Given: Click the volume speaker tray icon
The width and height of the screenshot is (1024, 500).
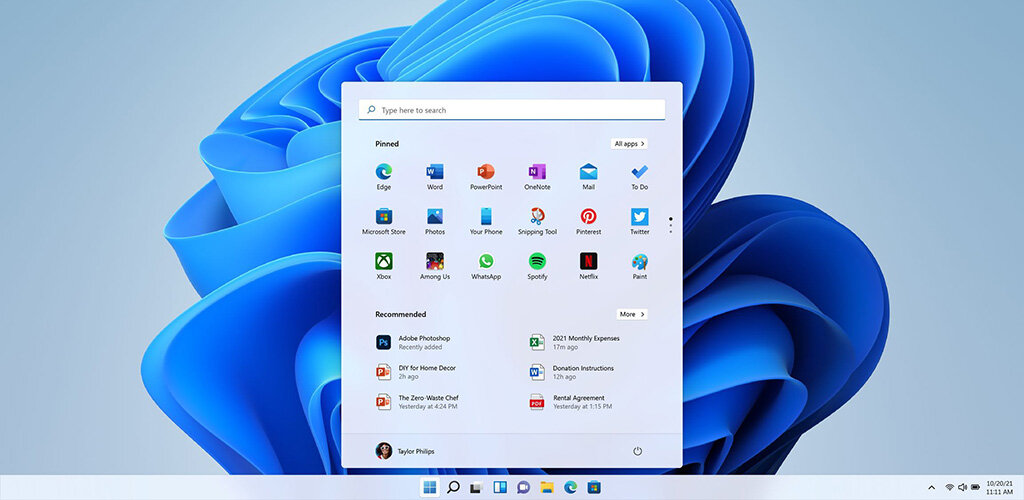Looking at the screenshot, I should pyautogui.click(x=962, y=488).
